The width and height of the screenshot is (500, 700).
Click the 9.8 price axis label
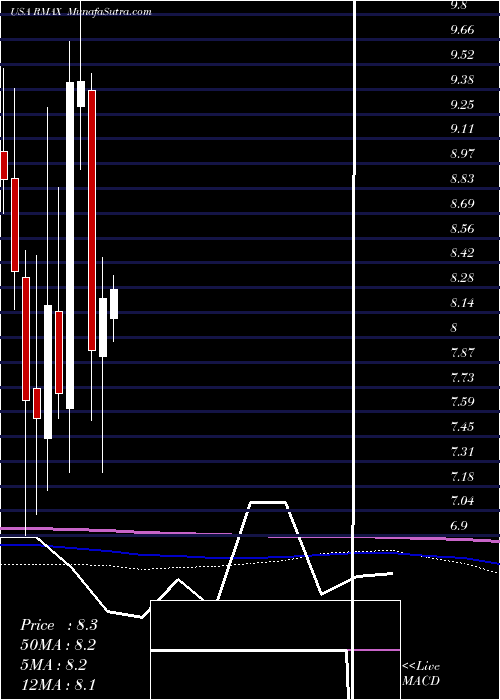point(459,5)
